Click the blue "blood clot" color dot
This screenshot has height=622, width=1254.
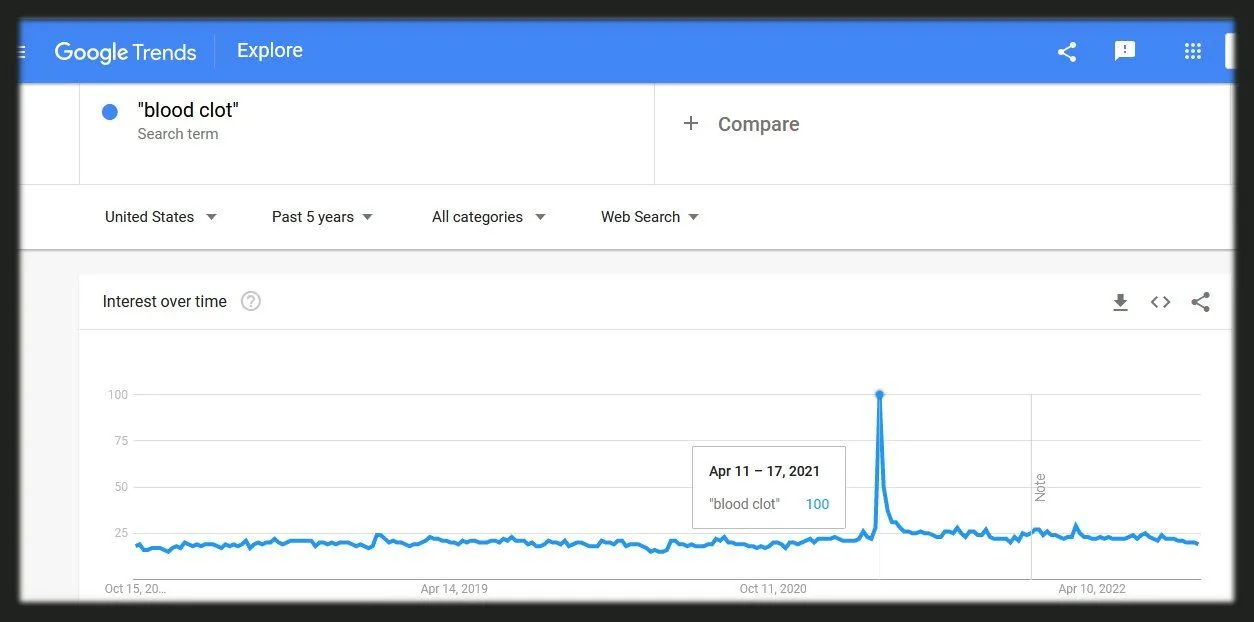coord(110,112)
